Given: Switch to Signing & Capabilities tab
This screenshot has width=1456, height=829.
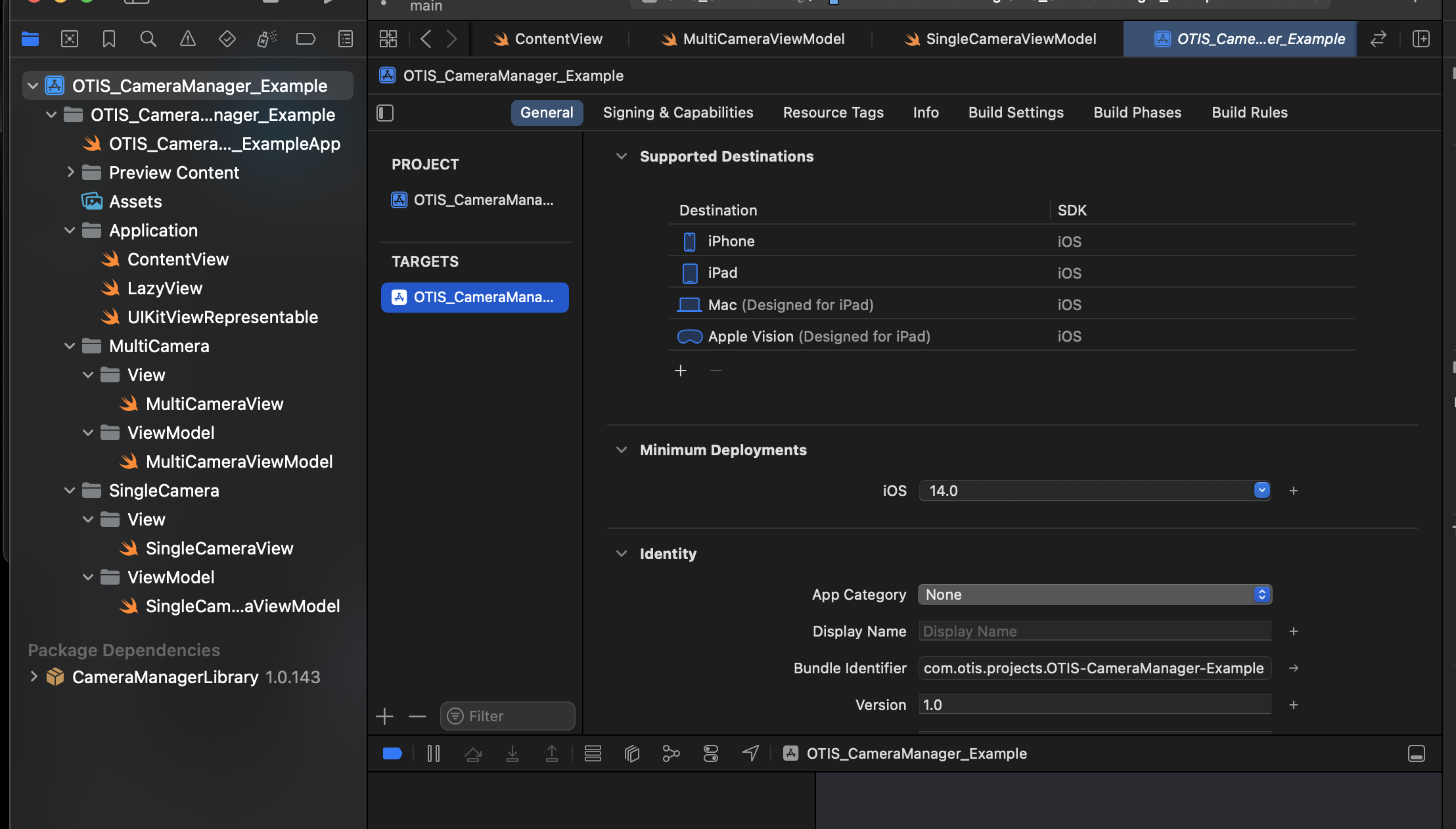Looking at the screenshot, I should 678,112.
